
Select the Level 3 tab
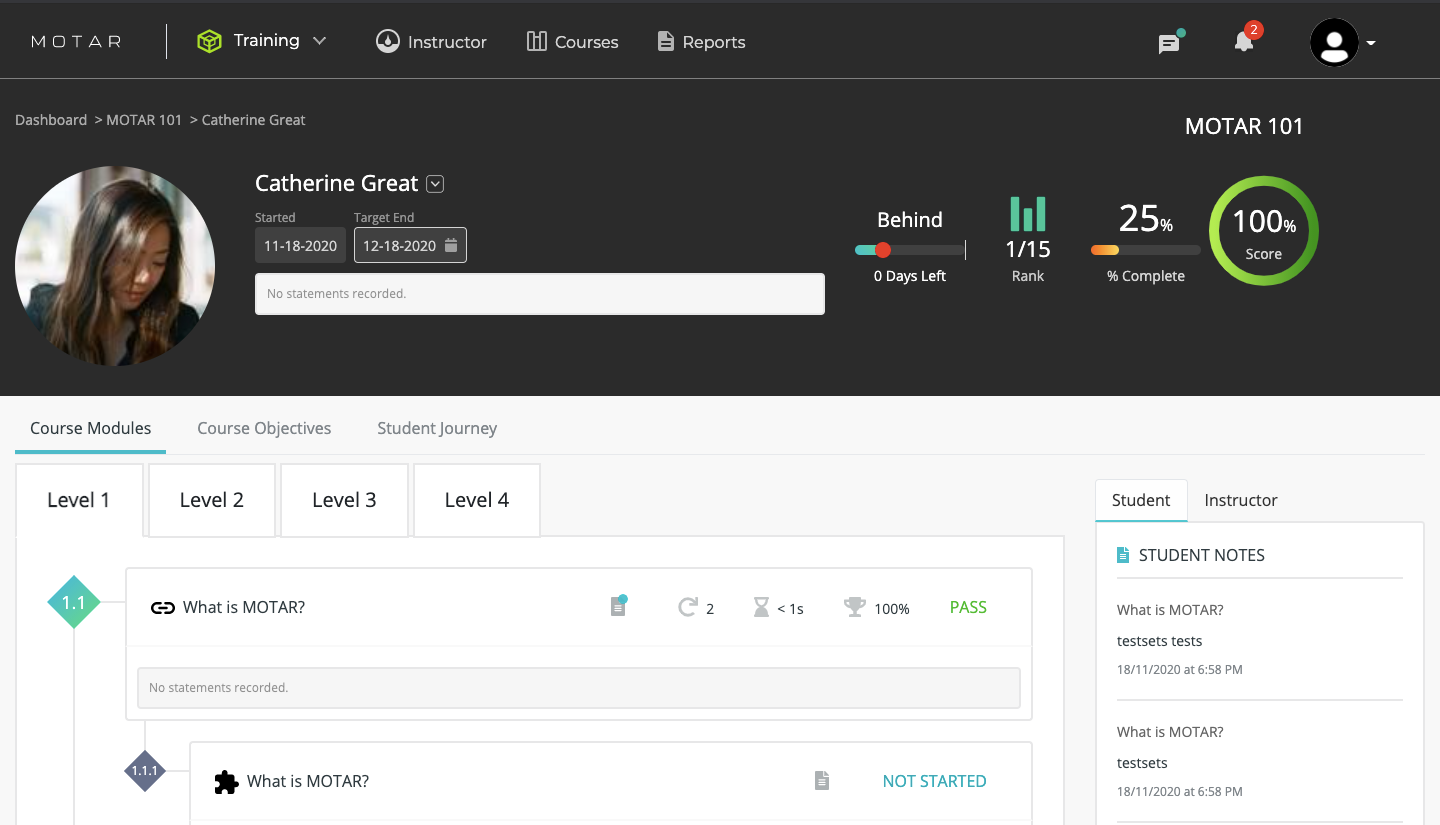point(344,500)
